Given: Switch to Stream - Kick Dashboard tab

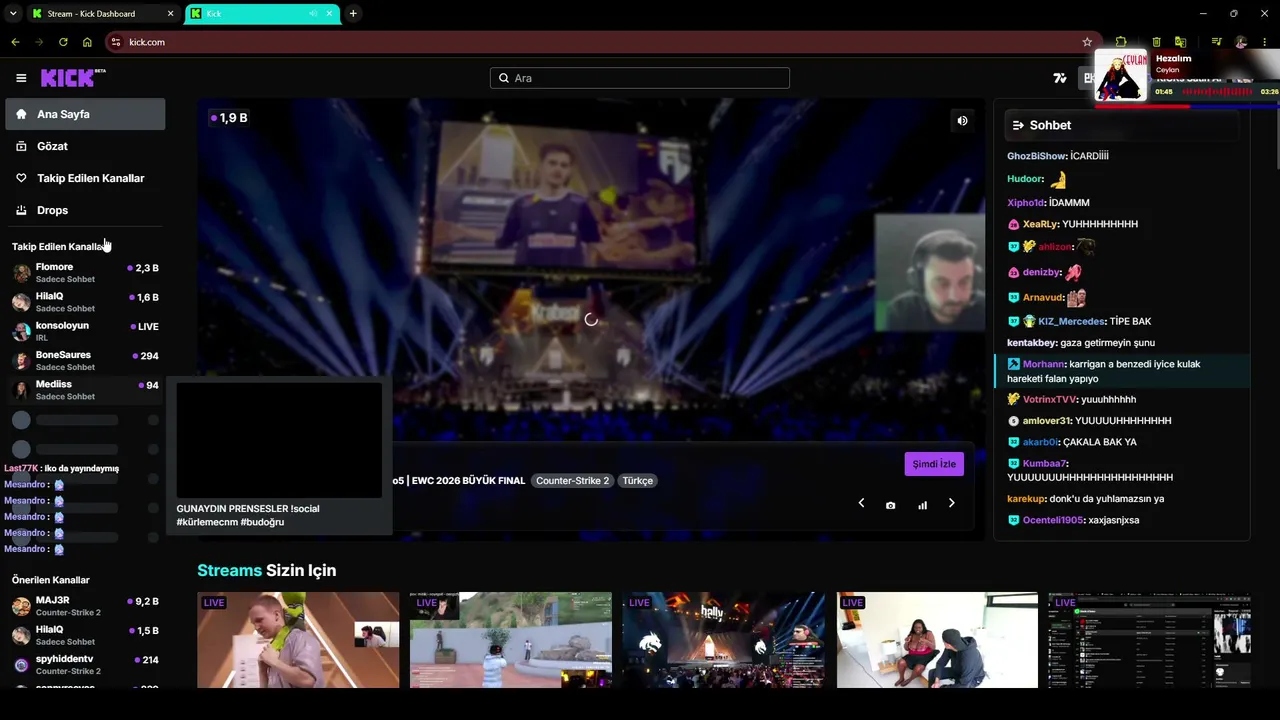Looking at the screenshot, I should pyautogui.click(x=103, y=14).
